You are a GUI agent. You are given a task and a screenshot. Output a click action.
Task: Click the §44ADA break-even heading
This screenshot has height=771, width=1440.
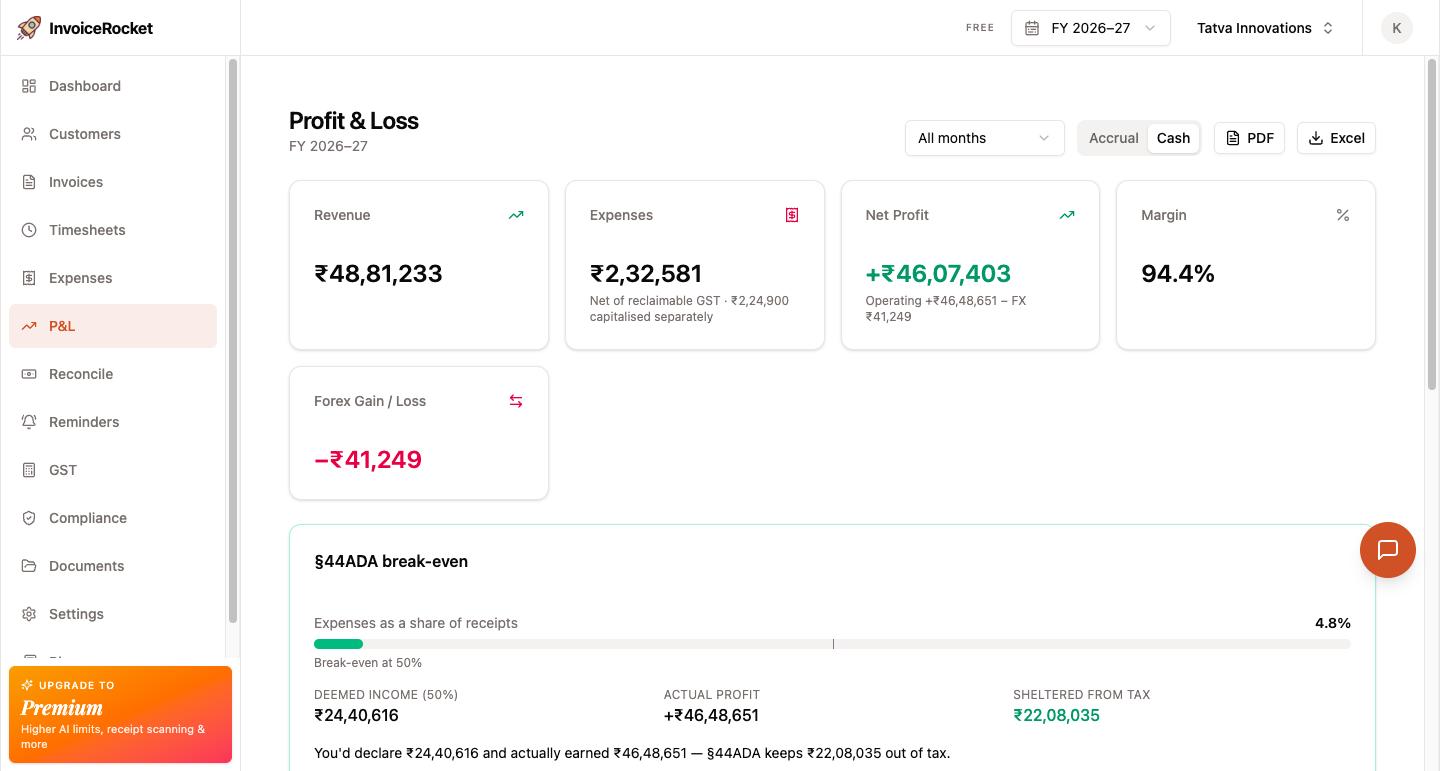coord(391,561)
